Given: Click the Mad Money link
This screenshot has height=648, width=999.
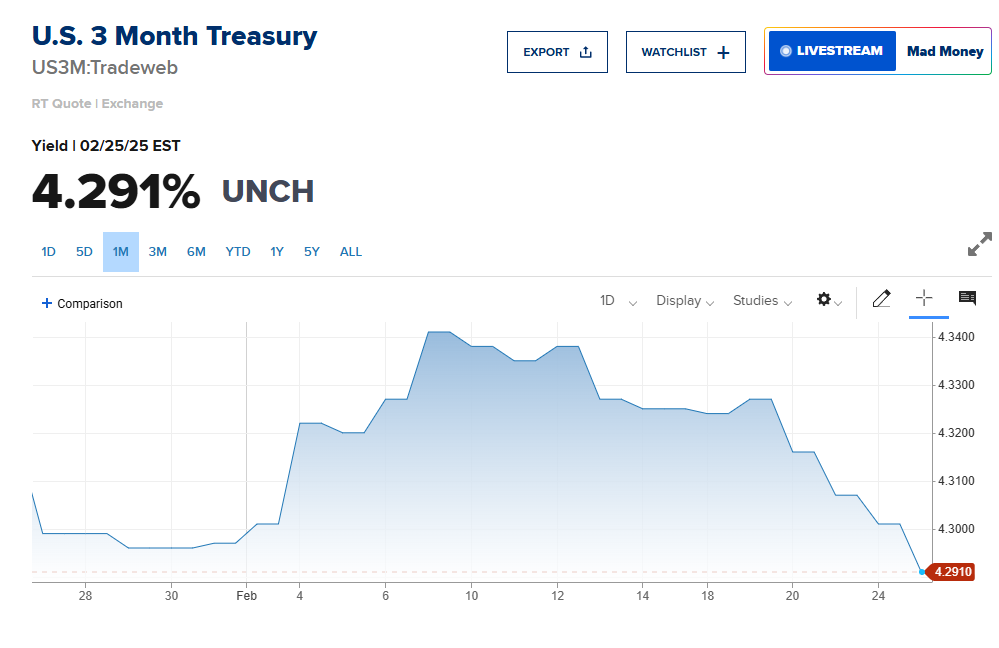Looking at the screenshot, I should (x=945, y=51).
